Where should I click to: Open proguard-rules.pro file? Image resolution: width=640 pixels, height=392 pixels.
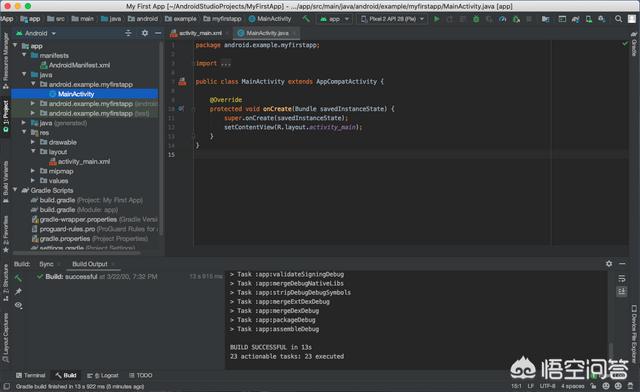[x=94, y=229]
